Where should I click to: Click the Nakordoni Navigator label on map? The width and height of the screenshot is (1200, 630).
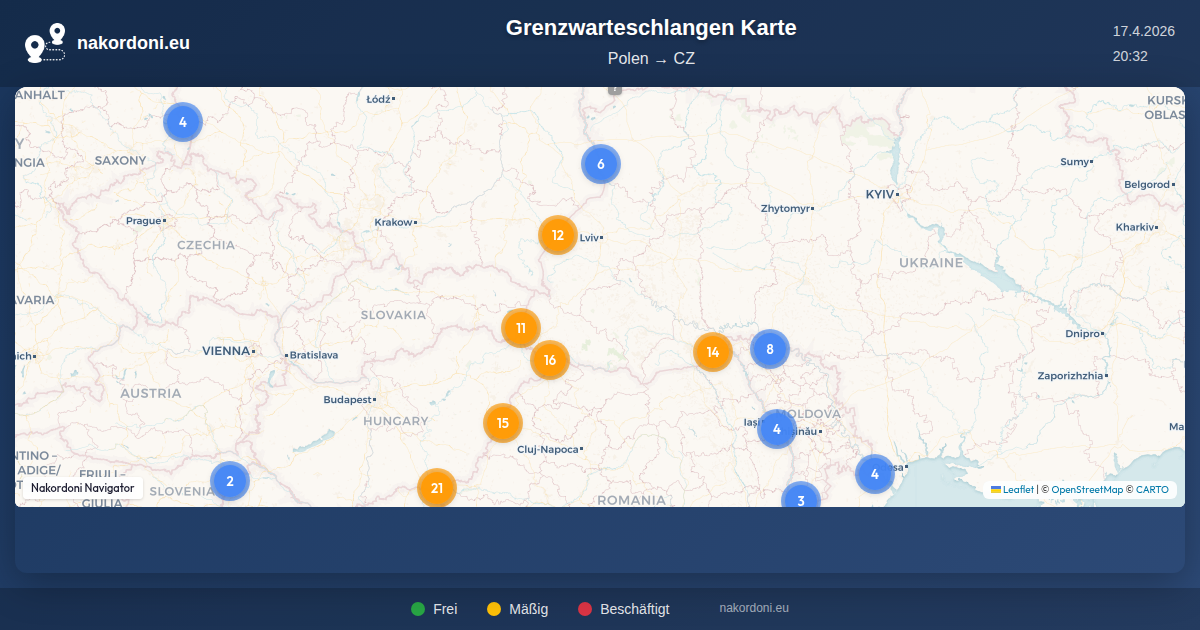tap(83, 488)
